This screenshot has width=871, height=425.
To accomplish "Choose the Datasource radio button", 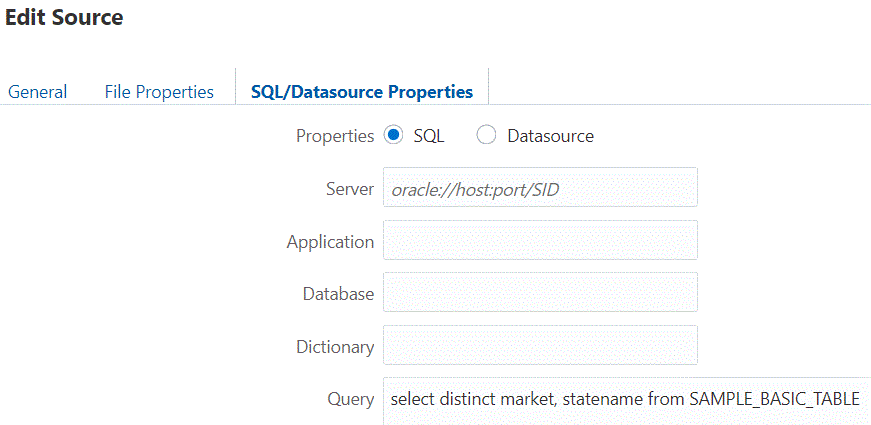I will click(x=486, y=136).
